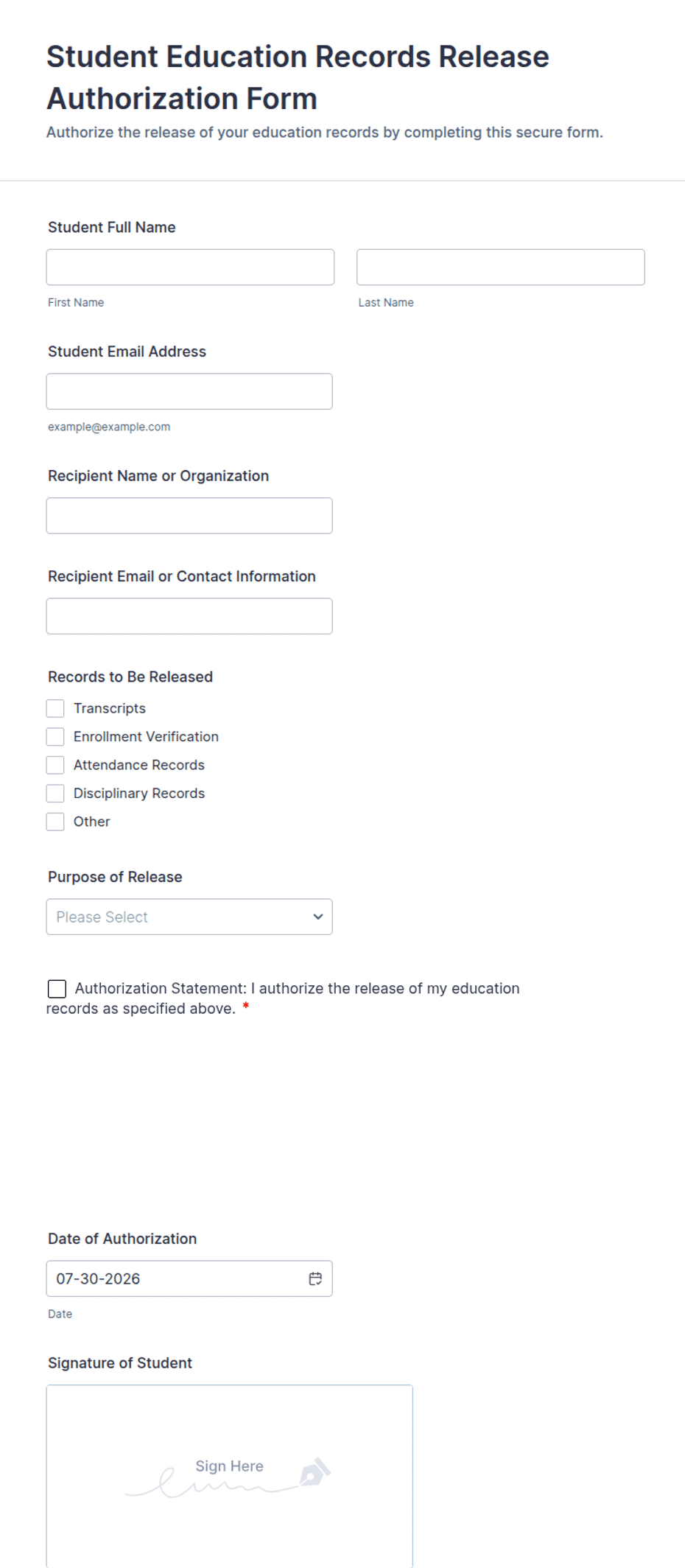Check the Other records checkbox
Screen dimensions: 685x1568
pyautogui.click(x=55, y=822)
